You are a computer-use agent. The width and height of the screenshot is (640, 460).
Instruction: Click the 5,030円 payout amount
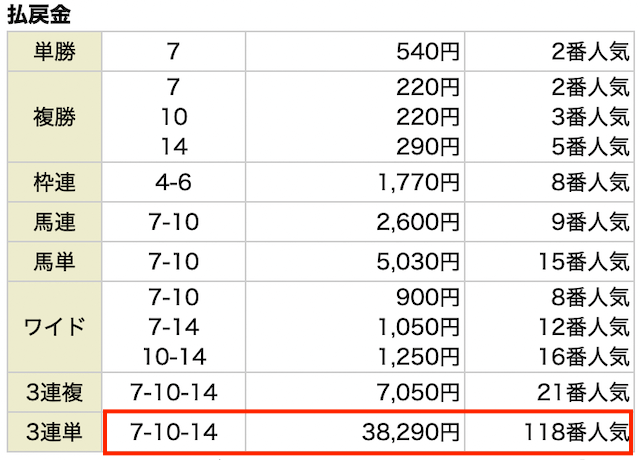point(418,261)
